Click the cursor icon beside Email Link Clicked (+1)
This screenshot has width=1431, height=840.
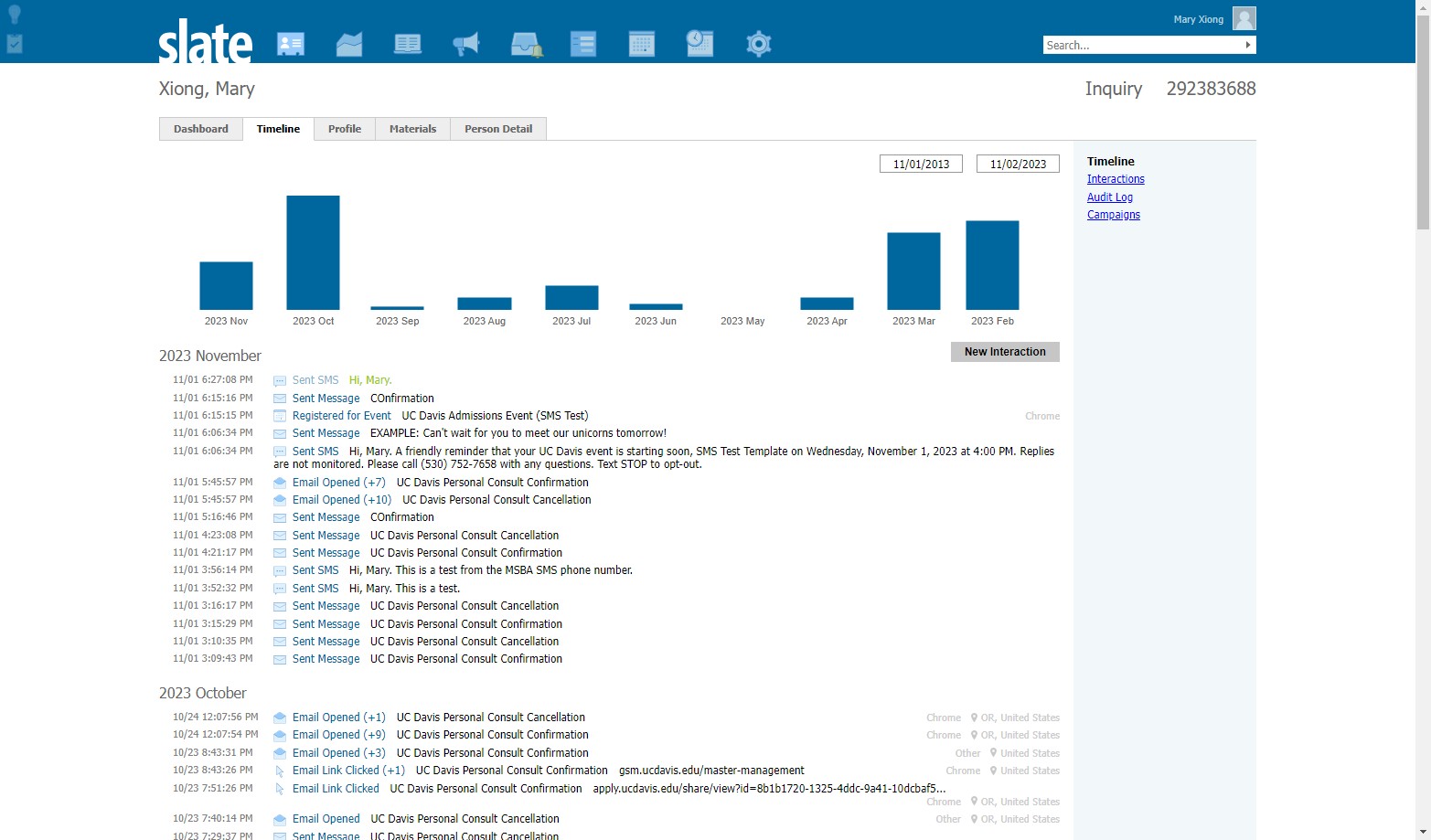coord(280,771)
